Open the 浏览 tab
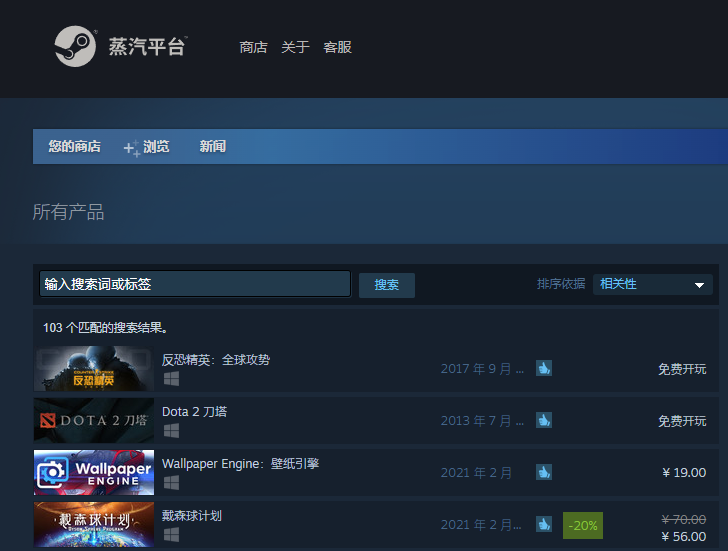The height and width of the screenshot is (551, 728). coord(156,146)
